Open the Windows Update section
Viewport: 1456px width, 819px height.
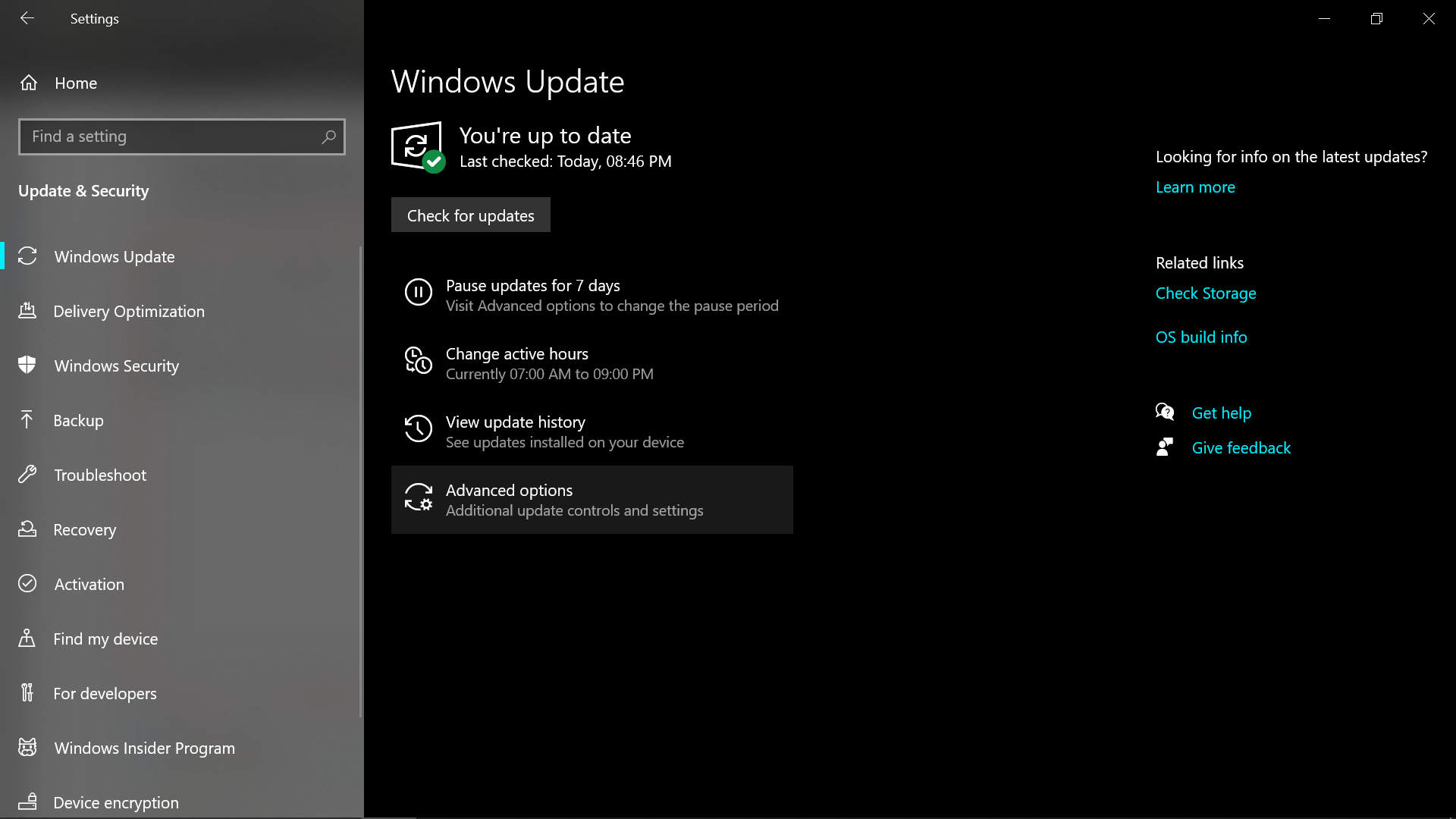tap(180, 256)
